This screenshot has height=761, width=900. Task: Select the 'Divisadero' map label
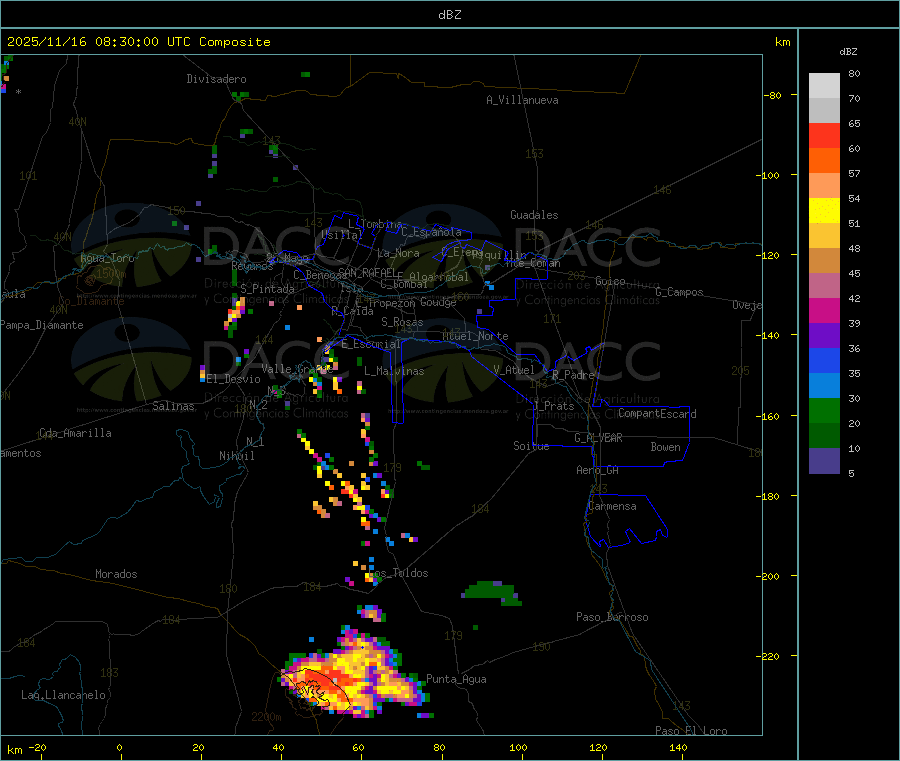coord(216,79)
